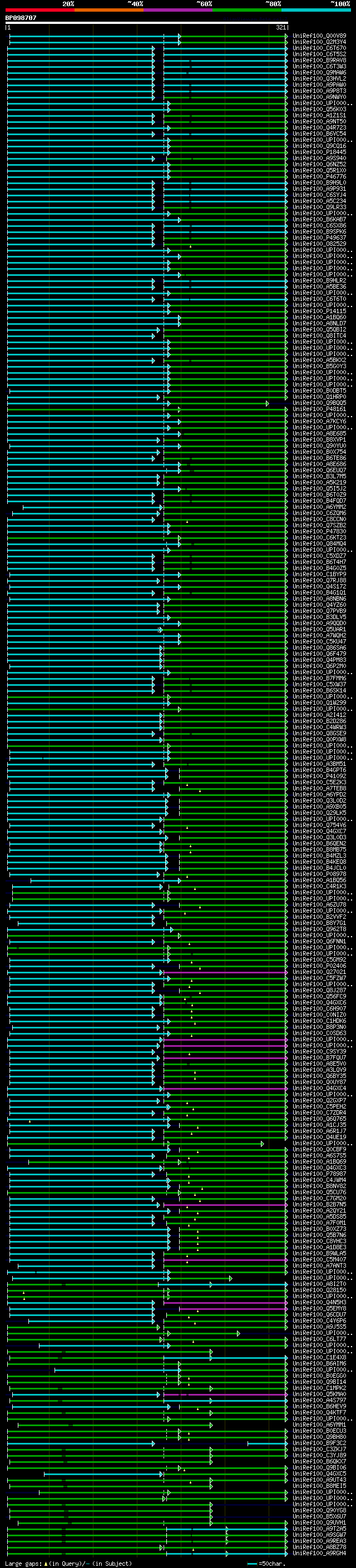
Task: Click hit label UniRef100_P18445
Action: tap(319, 152)
